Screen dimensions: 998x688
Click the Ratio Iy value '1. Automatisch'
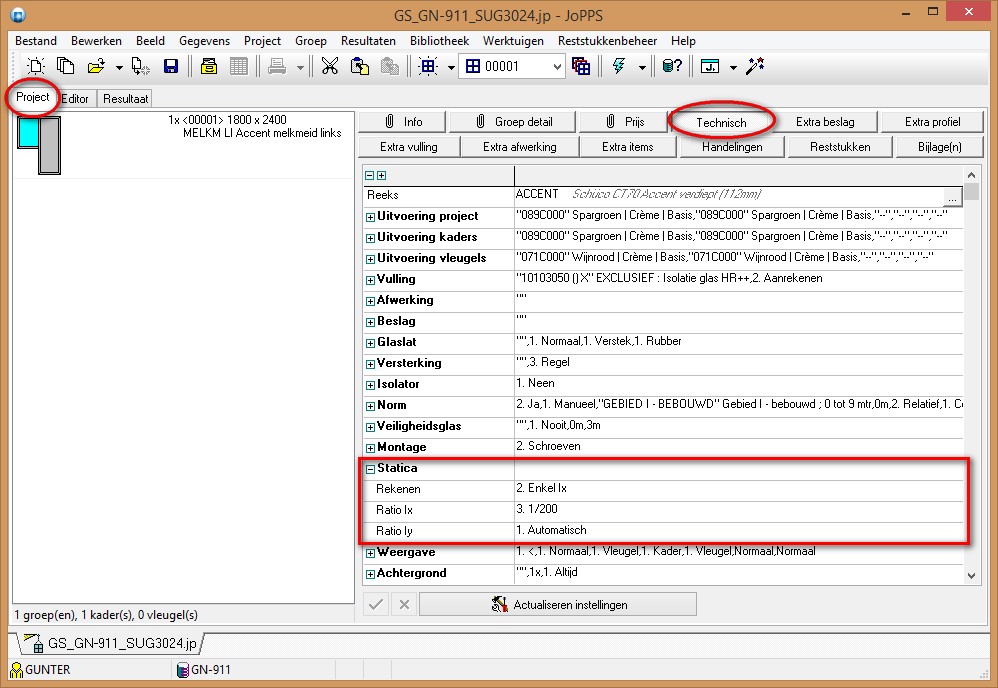coord(551,530)
